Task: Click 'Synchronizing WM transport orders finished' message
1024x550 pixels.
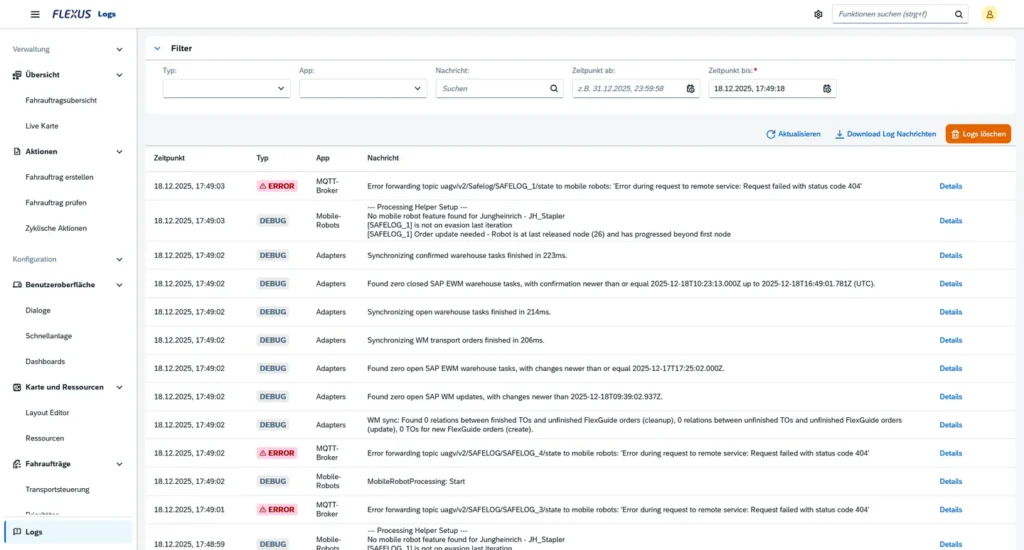Action: pos(455,340)
